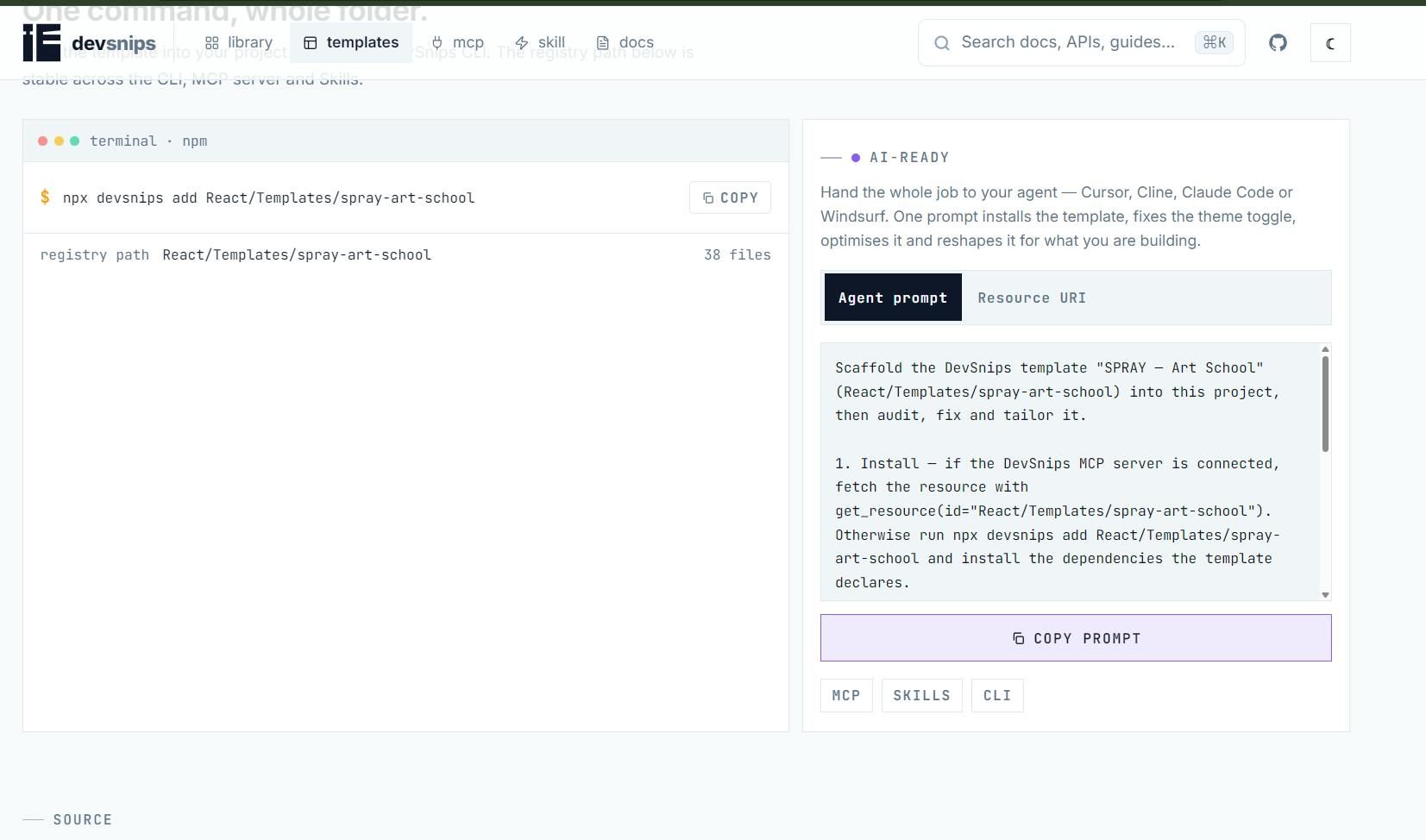Click the SOURCE section label
The height and width of the screenshot is (840, 1426).
[83, 819]
